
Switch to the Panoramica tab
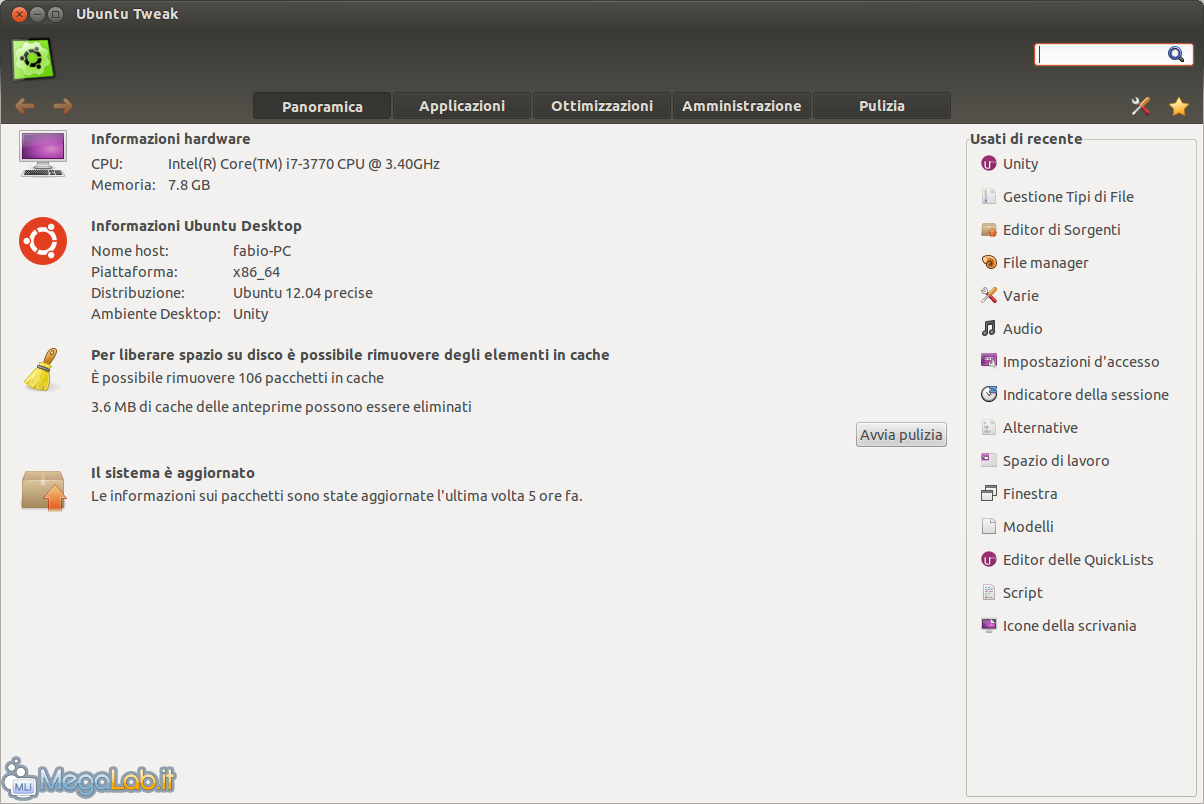point(322,106)
